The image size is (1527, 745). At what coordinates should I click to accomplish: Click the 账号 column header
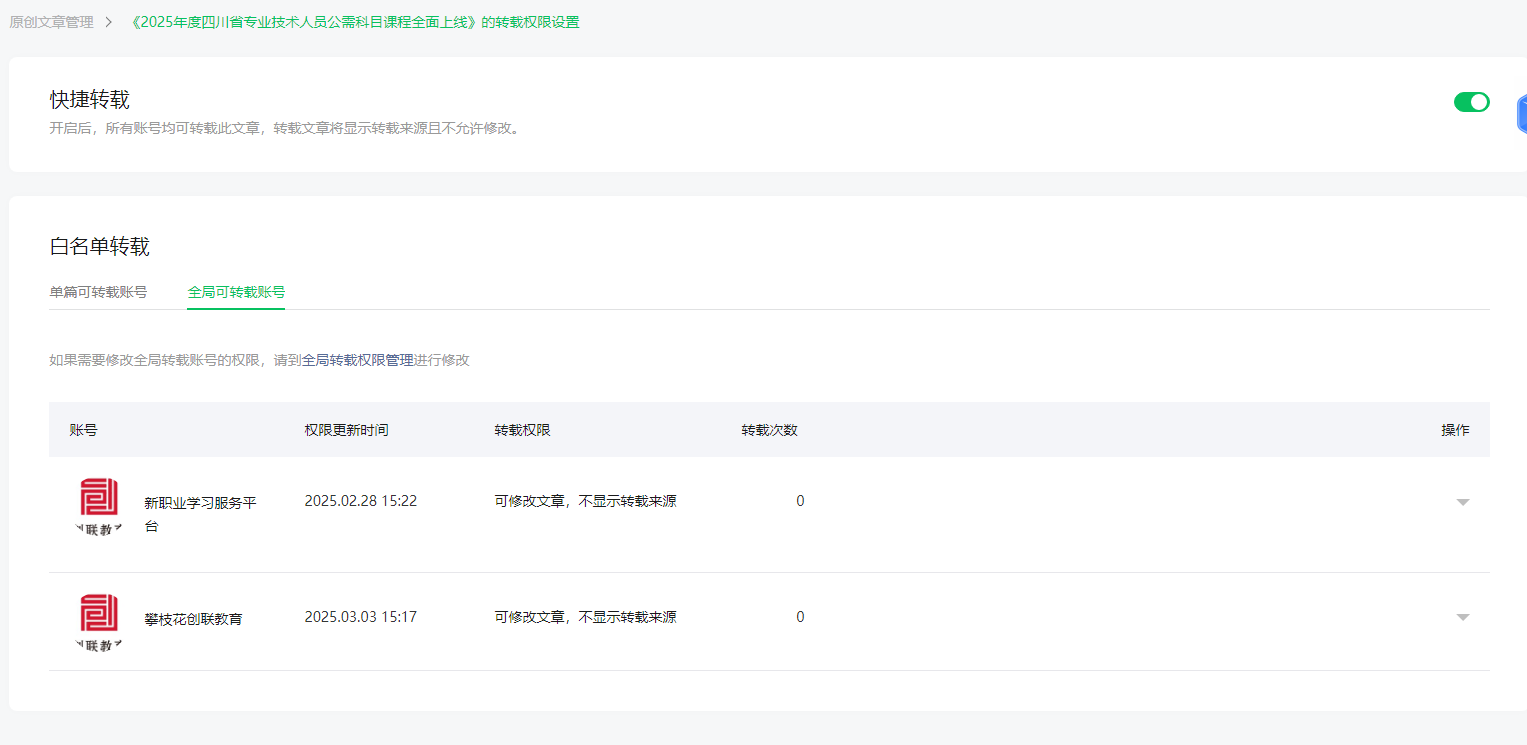click(83, 430)
